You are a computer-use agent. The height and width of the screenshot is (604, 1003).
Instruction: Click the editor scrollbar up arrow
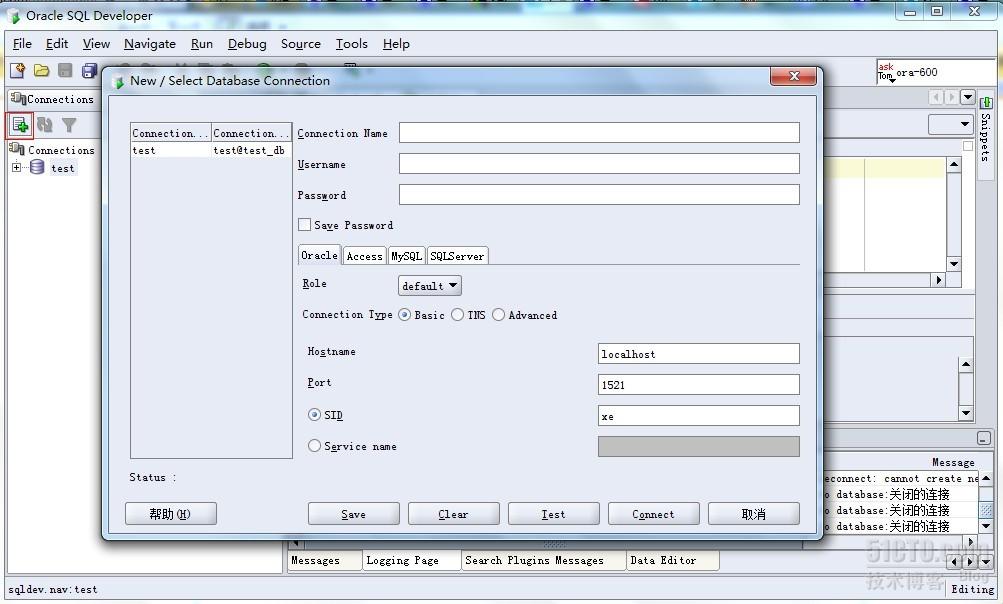coord(954,164)
